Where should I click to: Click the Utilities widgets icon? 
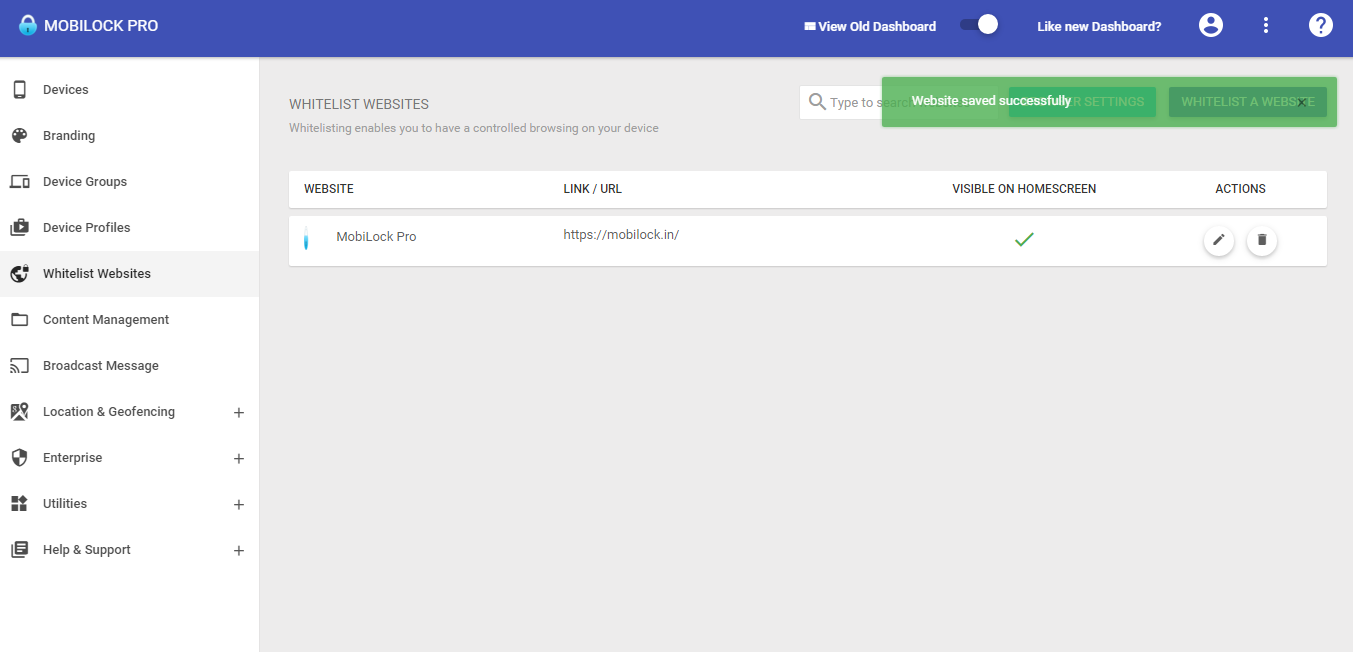(x=19, y=504)
